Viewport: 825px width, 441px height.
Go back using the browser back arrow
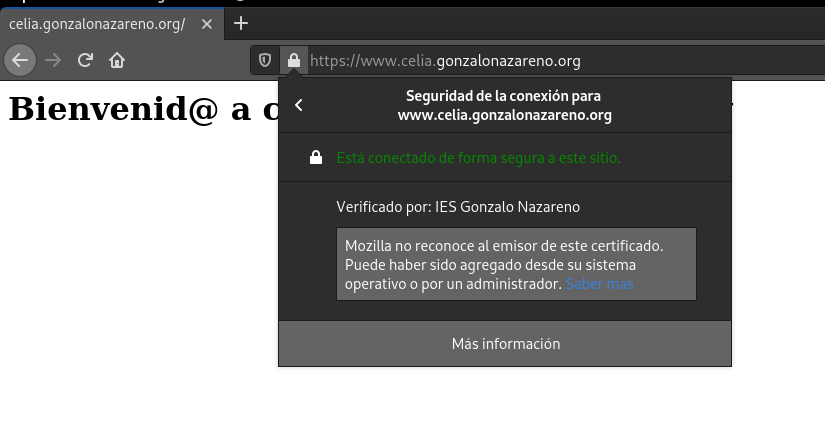coord(20,60)
